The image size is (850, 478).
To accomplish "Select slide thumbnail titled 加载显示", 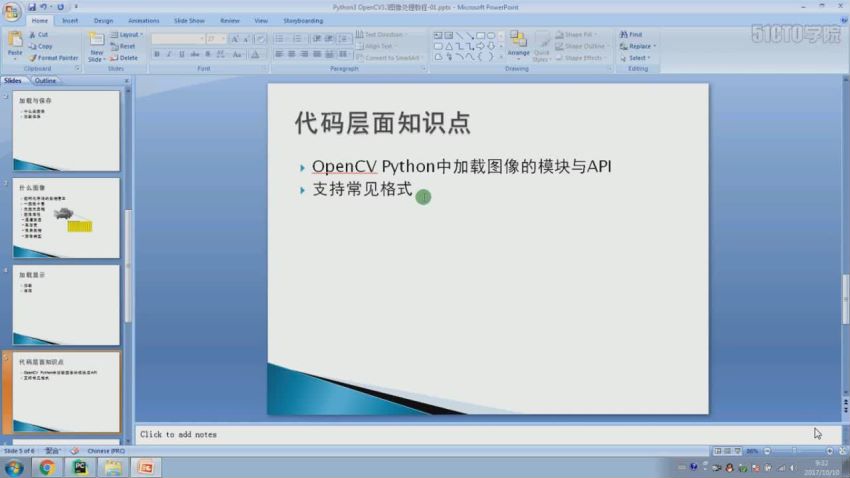I will pyautogui.click(x=66, y=305).
